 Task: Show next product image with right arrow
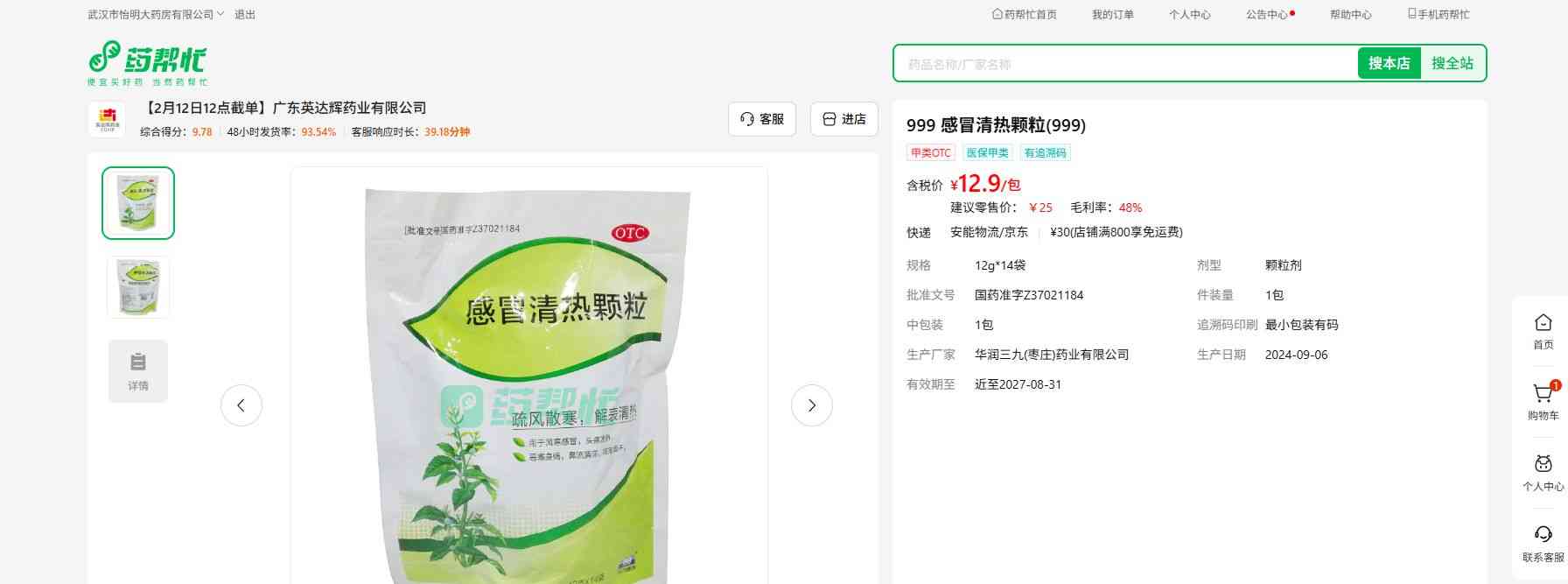[x=811, y=405]
